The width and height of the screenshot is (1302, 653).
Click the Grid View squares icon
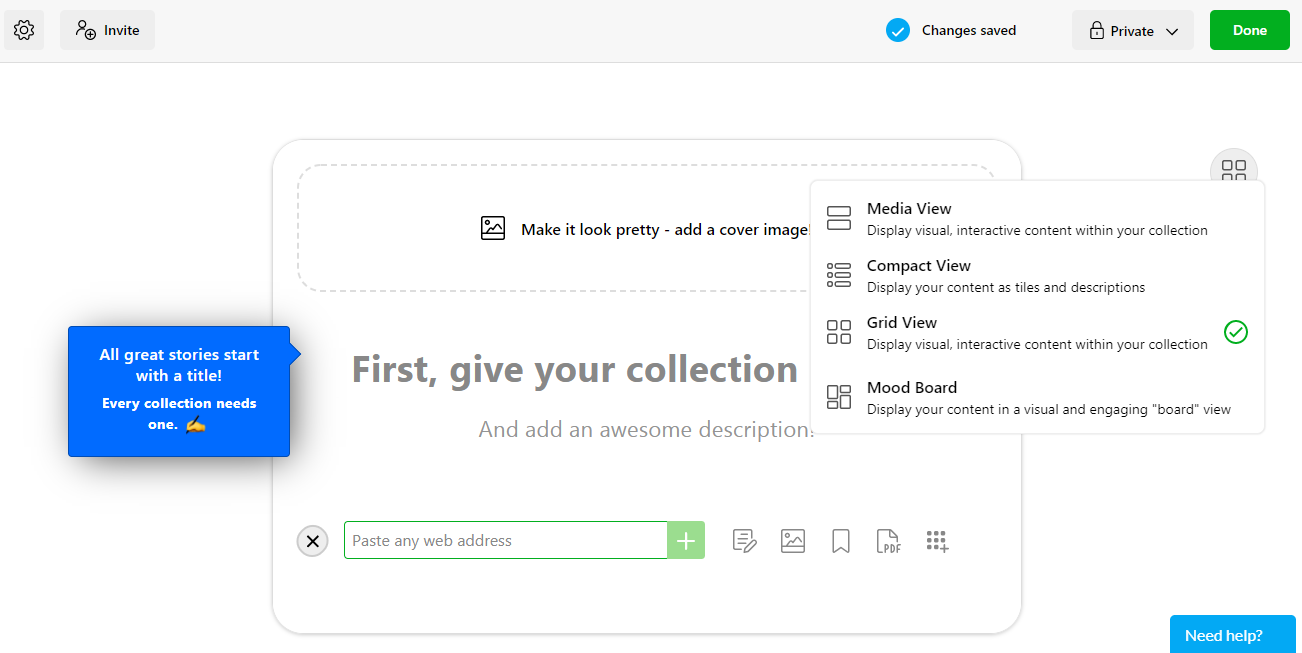point(839,332)
